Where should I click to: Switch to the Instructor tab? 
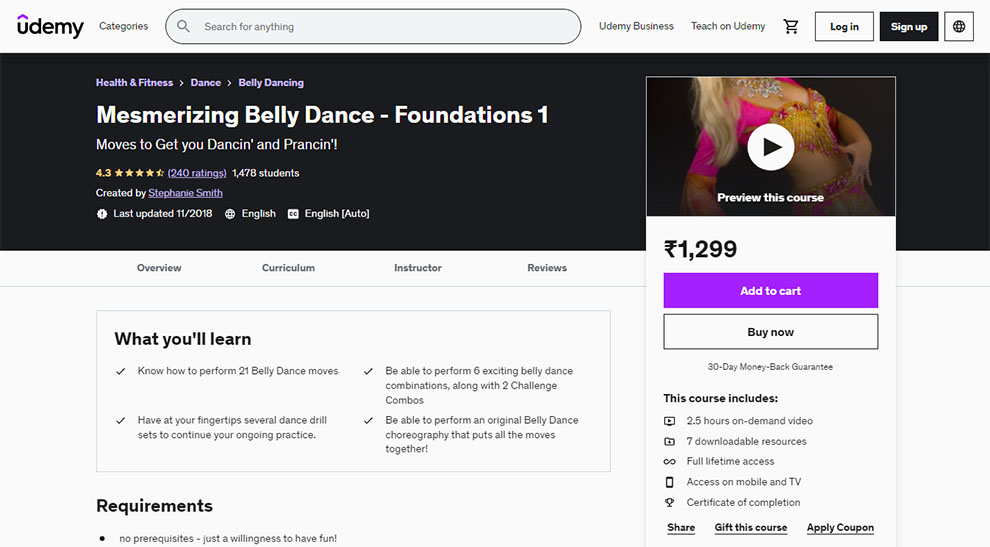(x=417, y=268)
